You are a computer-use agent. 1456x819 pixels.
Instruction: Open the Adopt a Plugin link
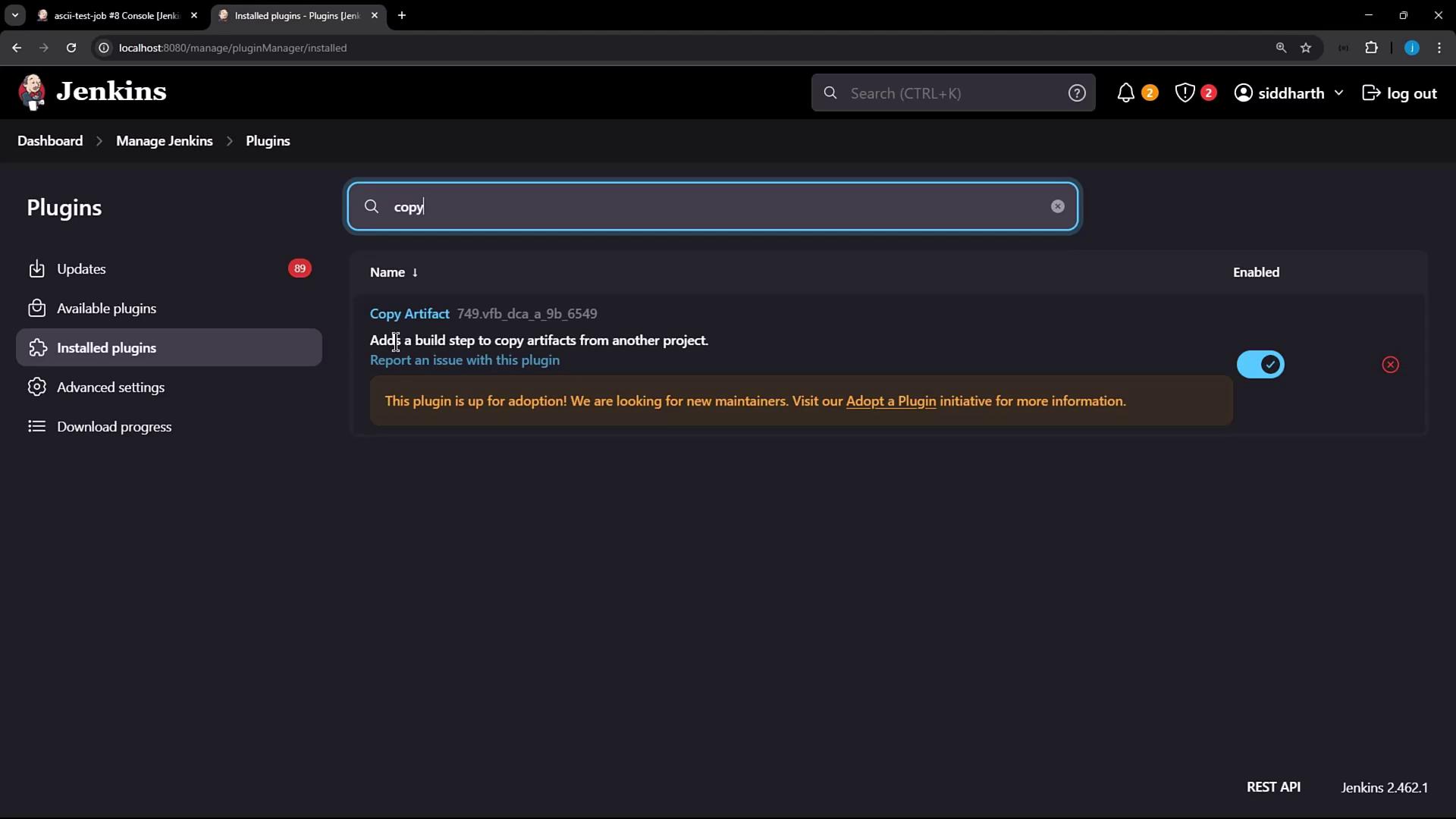[x=890, y=401]
